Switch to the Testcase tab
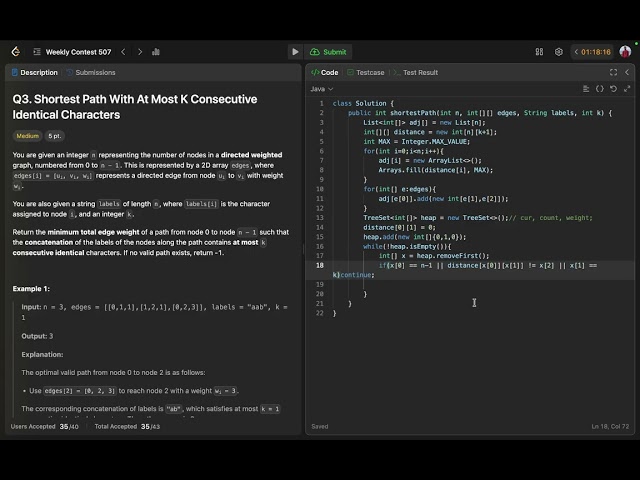Screen dimensions: 640x480 (366, 72)
